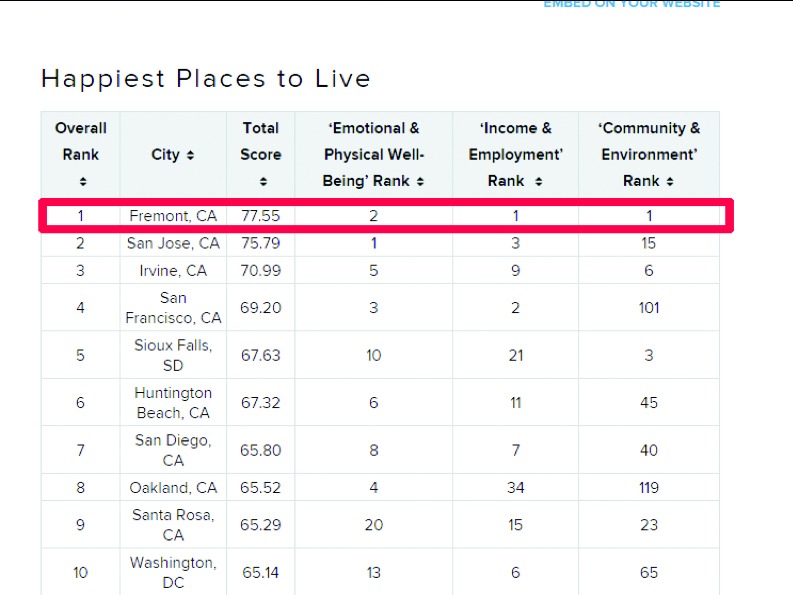Click well-being rank 10 for Sioux Falls

pos(374,355)
